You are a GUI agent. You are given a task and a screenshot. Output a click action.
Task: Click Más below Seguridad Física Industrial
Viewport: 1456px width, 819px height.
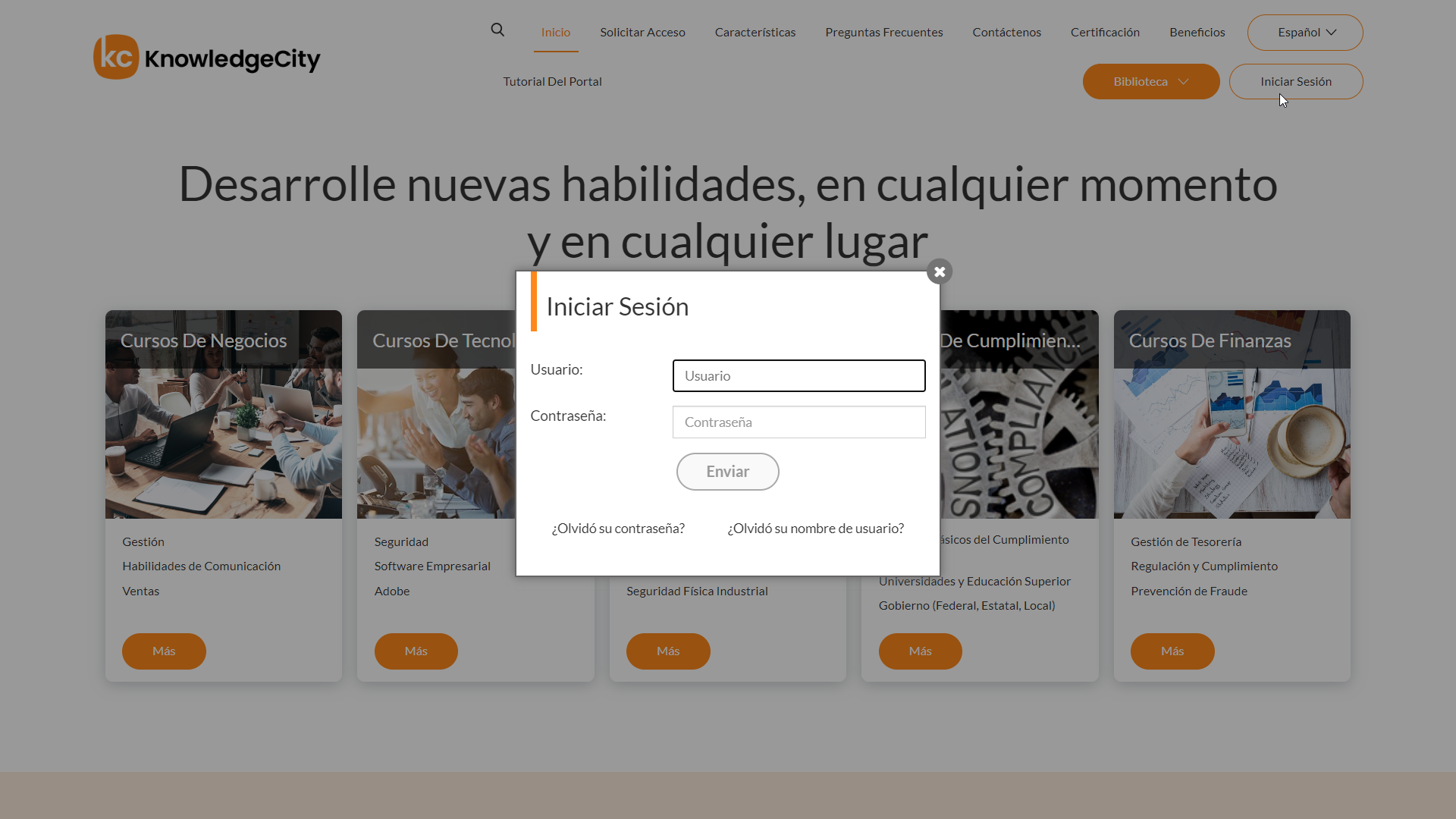click(668, 651)
